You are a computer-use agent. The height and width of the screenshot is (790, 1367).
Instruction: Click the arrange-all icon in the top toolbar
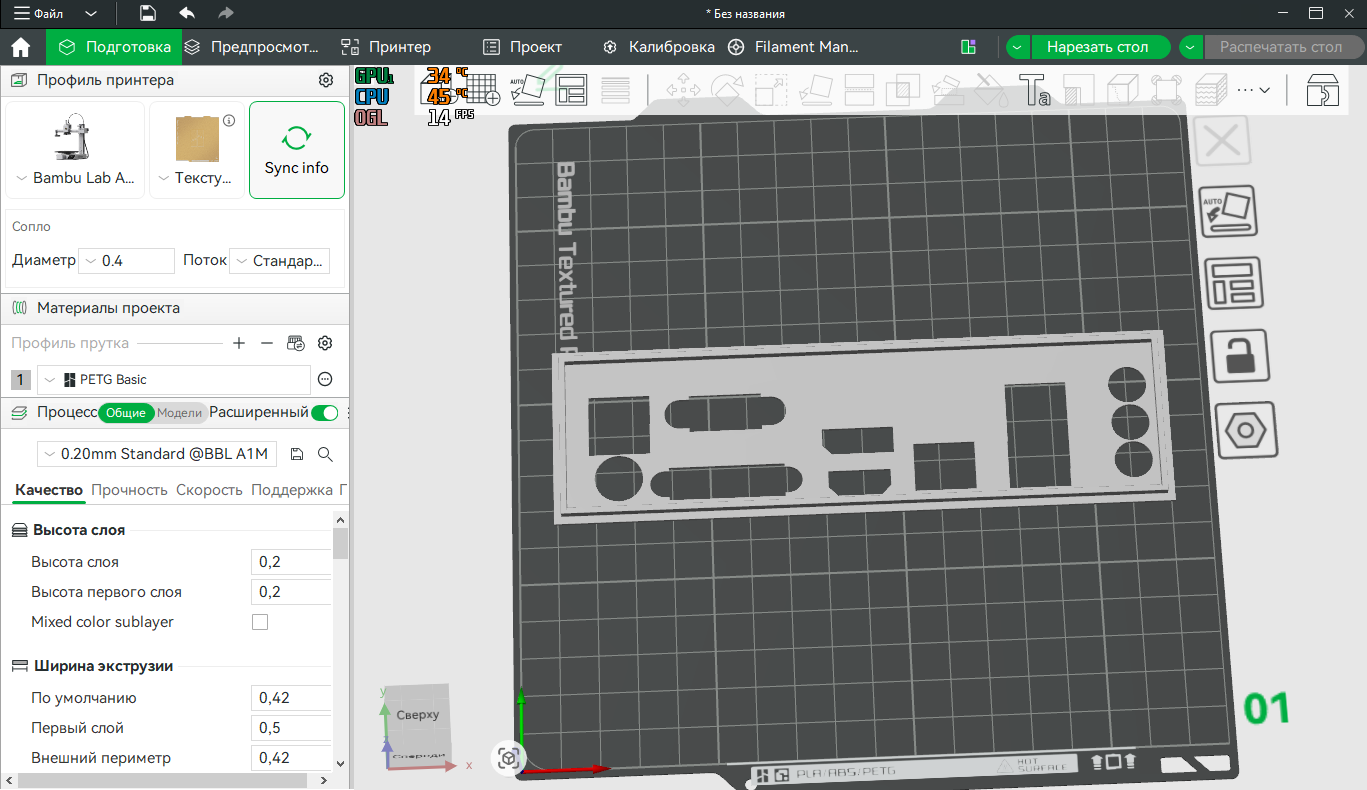click(571, 89)
